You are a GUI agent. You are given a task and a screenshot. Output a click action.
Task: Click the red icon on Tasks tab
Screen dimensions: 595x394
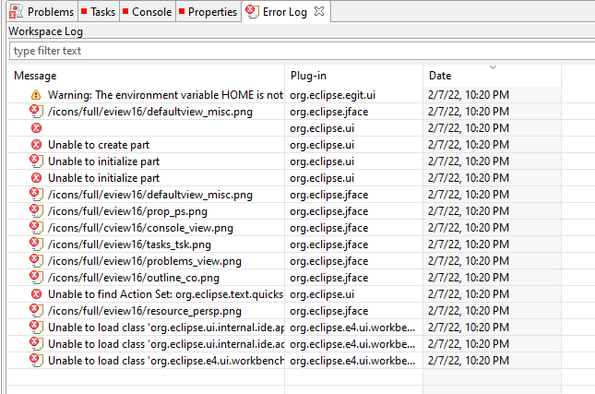tap(84, 11)
